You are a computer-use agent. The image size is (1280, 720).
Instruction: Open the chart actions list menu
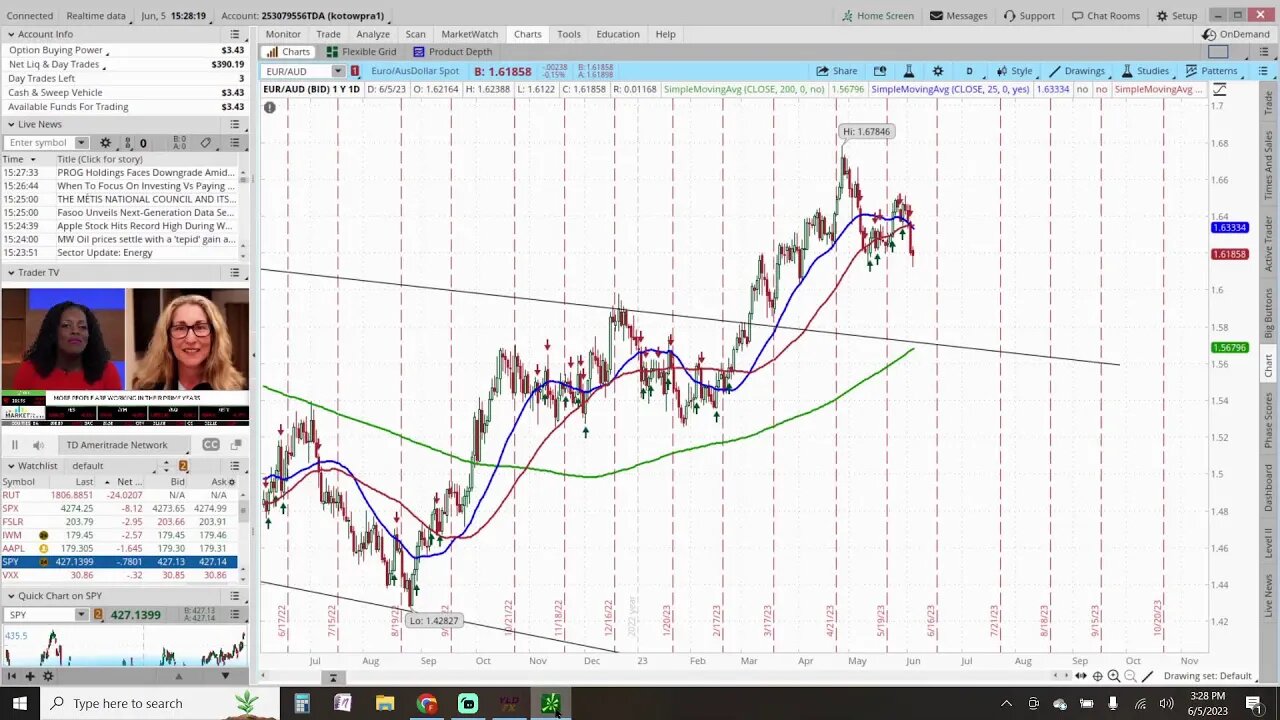(x=1263, y=71)
